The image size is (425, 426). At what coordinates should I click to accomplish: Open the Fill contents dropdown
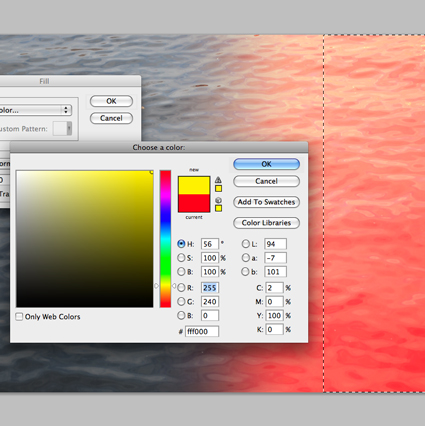[35, 110]
